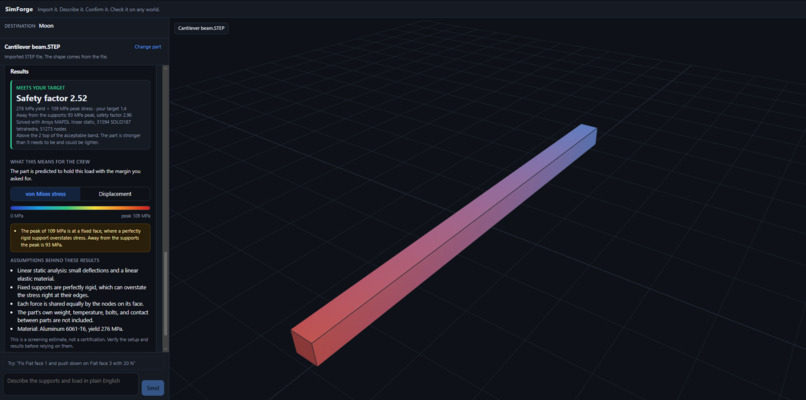Click the Cantilever beam.STEP viewport label
Image resolution: width=806 pixels, height=400 pixels.
[x=201, y=28]
